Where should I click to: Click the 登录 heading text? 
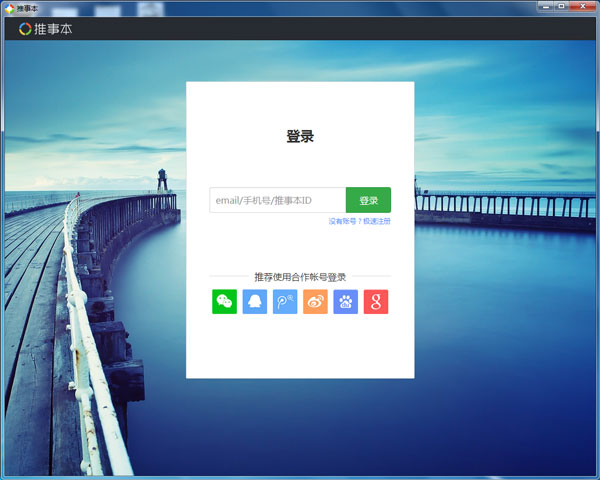(x=300, y=136)
